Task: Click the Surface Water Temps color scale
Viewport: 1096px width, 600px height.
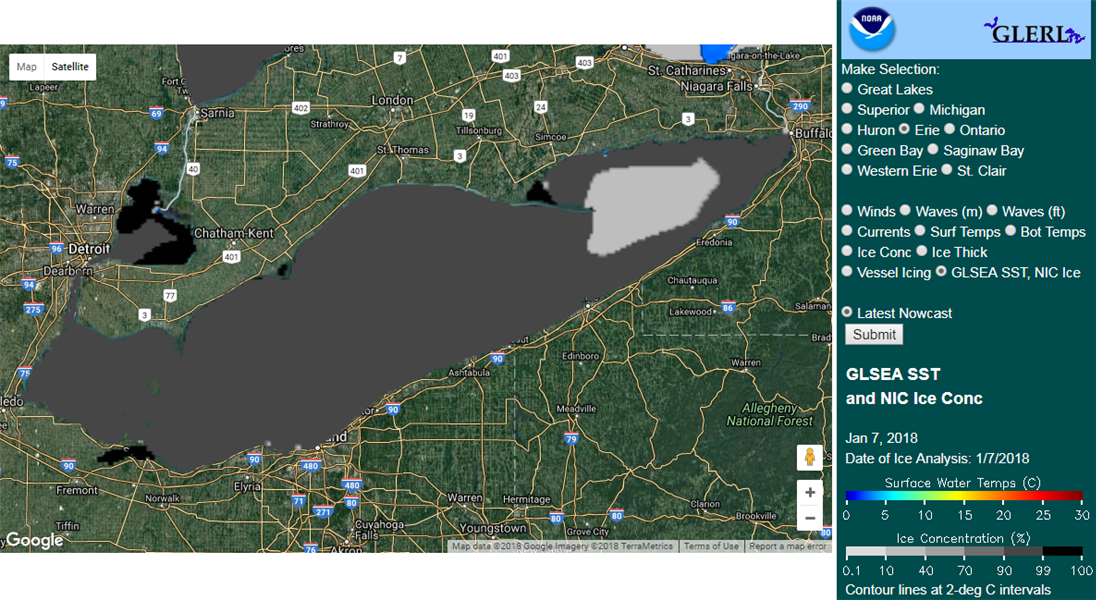Action: 963,495
